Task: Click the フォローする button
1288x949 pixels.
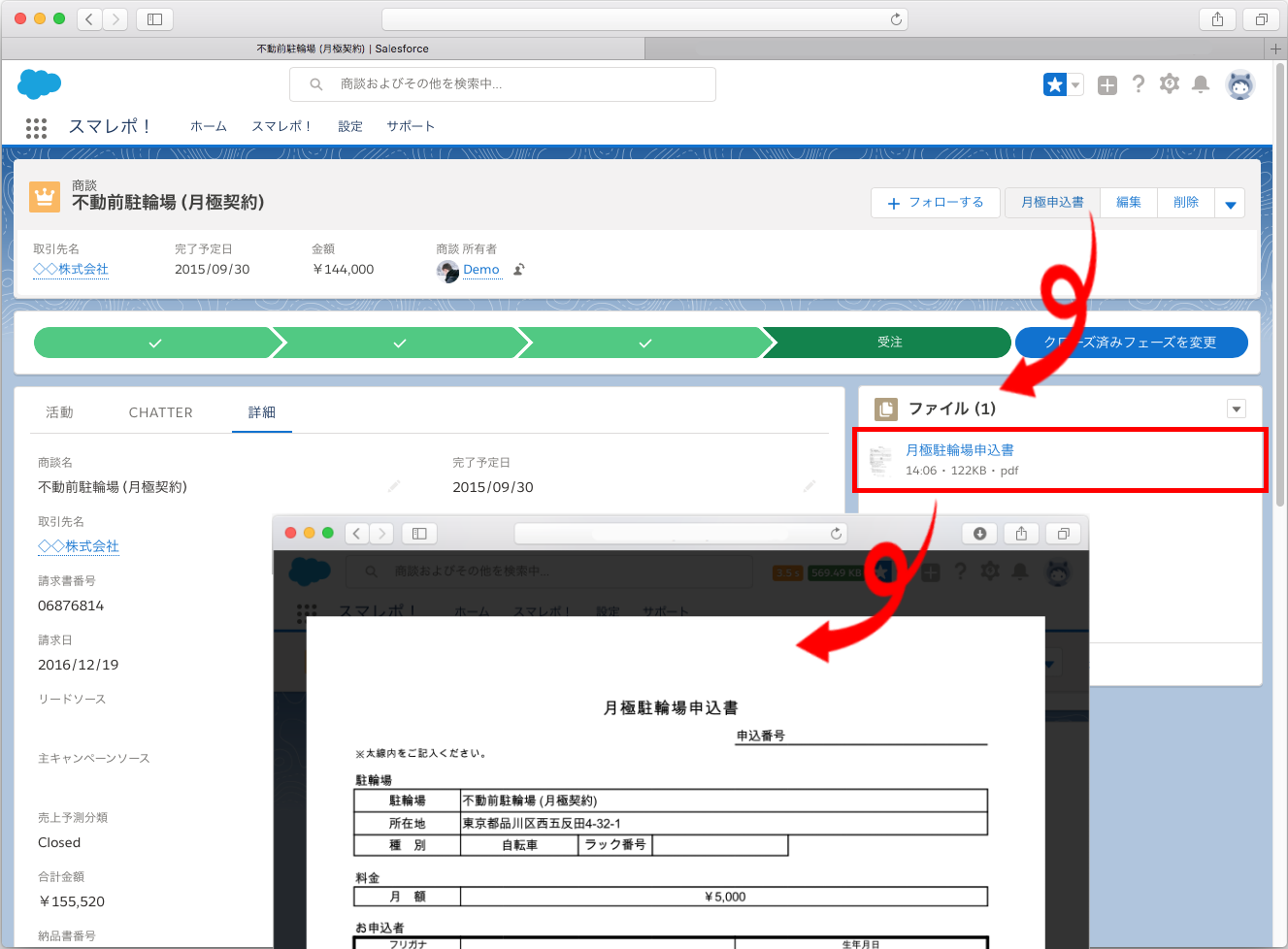Action: (x=936, y=203)
